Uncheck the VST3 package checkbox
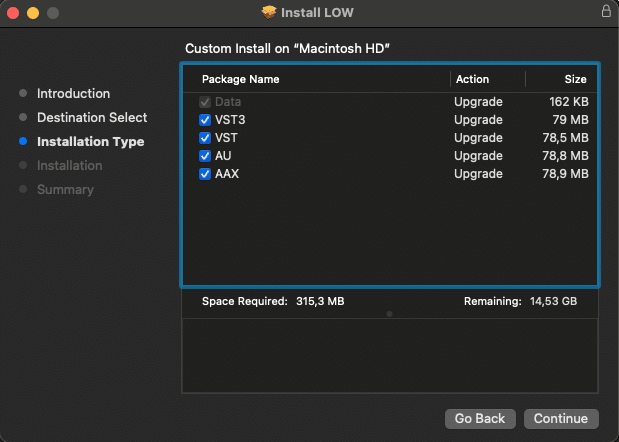Viewport: 619px width, 442px height. [x=205, y=120]
